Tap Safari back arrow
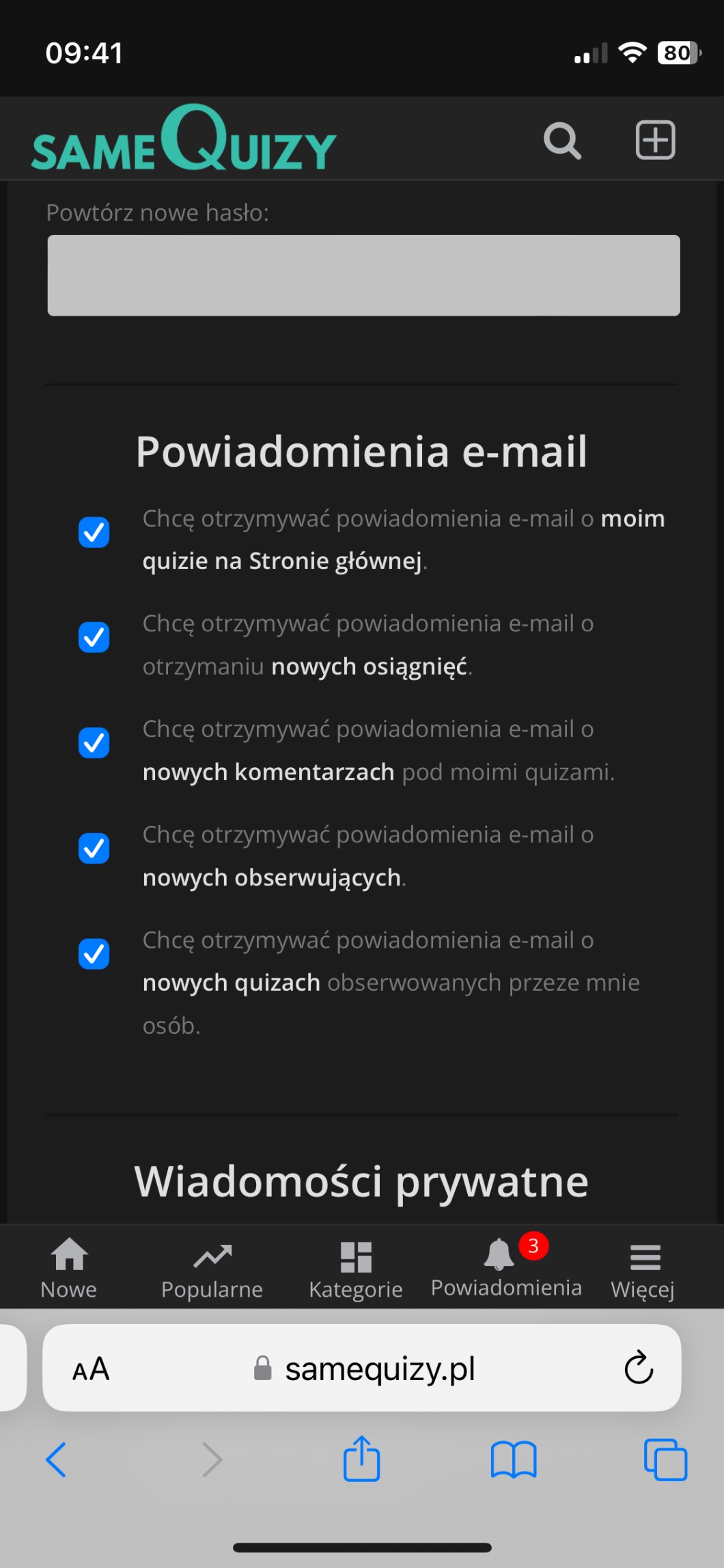 click(56, 1460)
